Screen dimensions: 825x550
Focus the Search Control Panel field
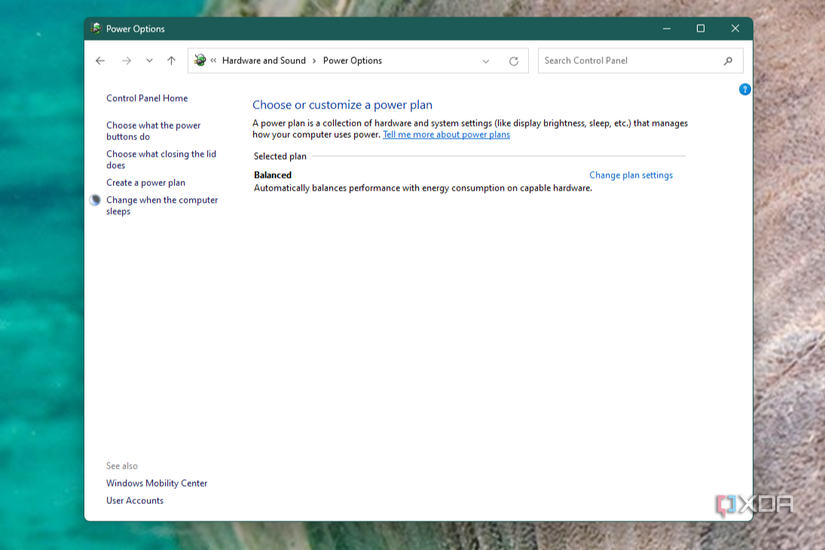point(630,61)
